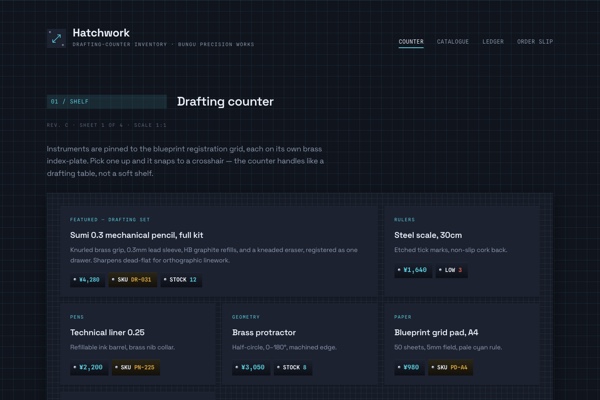Click the STOCK 8 chip

[x=293, y=367]
